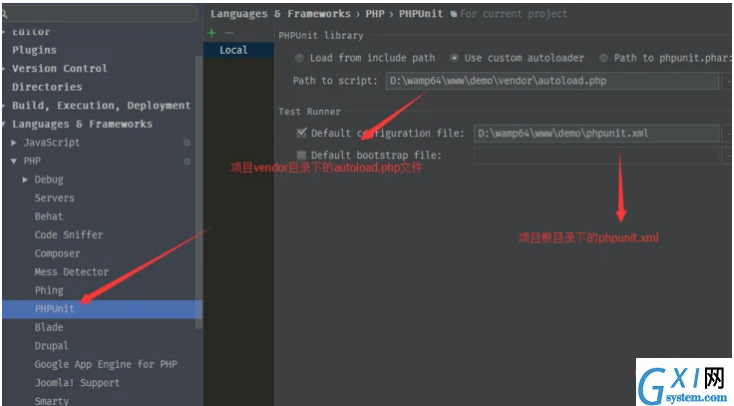Screen dimensions: 734x406
Task: Click the Default configuration file path field
Action: [x=596, y=133]
